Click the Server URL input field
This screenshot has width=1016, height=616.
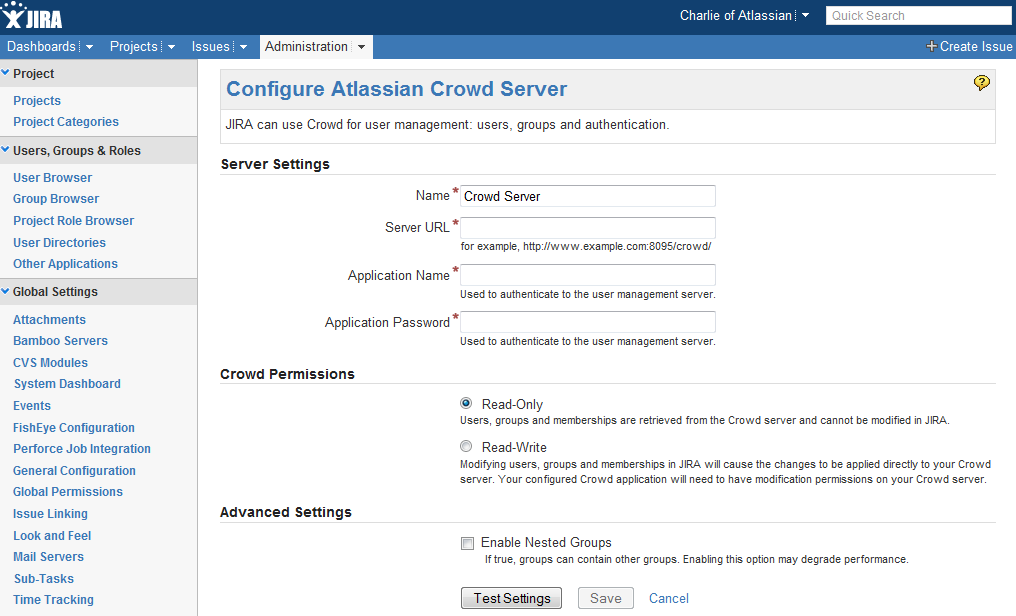point(588,228)
